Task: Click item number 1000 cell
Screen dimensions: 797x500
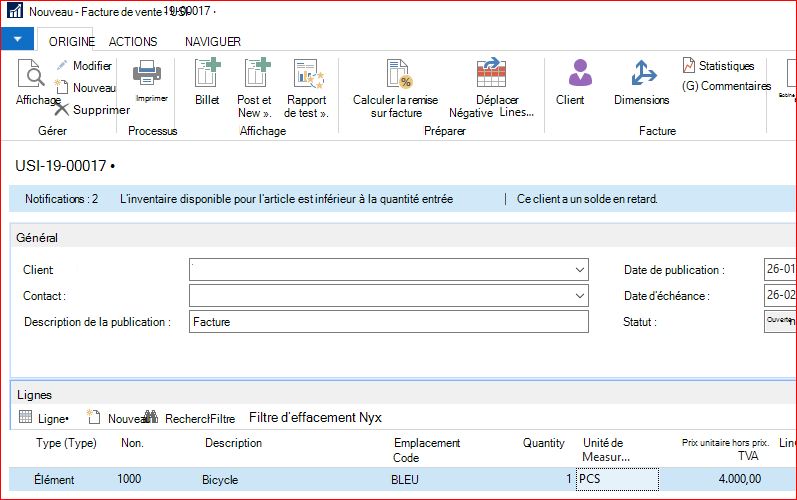Action: (129, 479)
